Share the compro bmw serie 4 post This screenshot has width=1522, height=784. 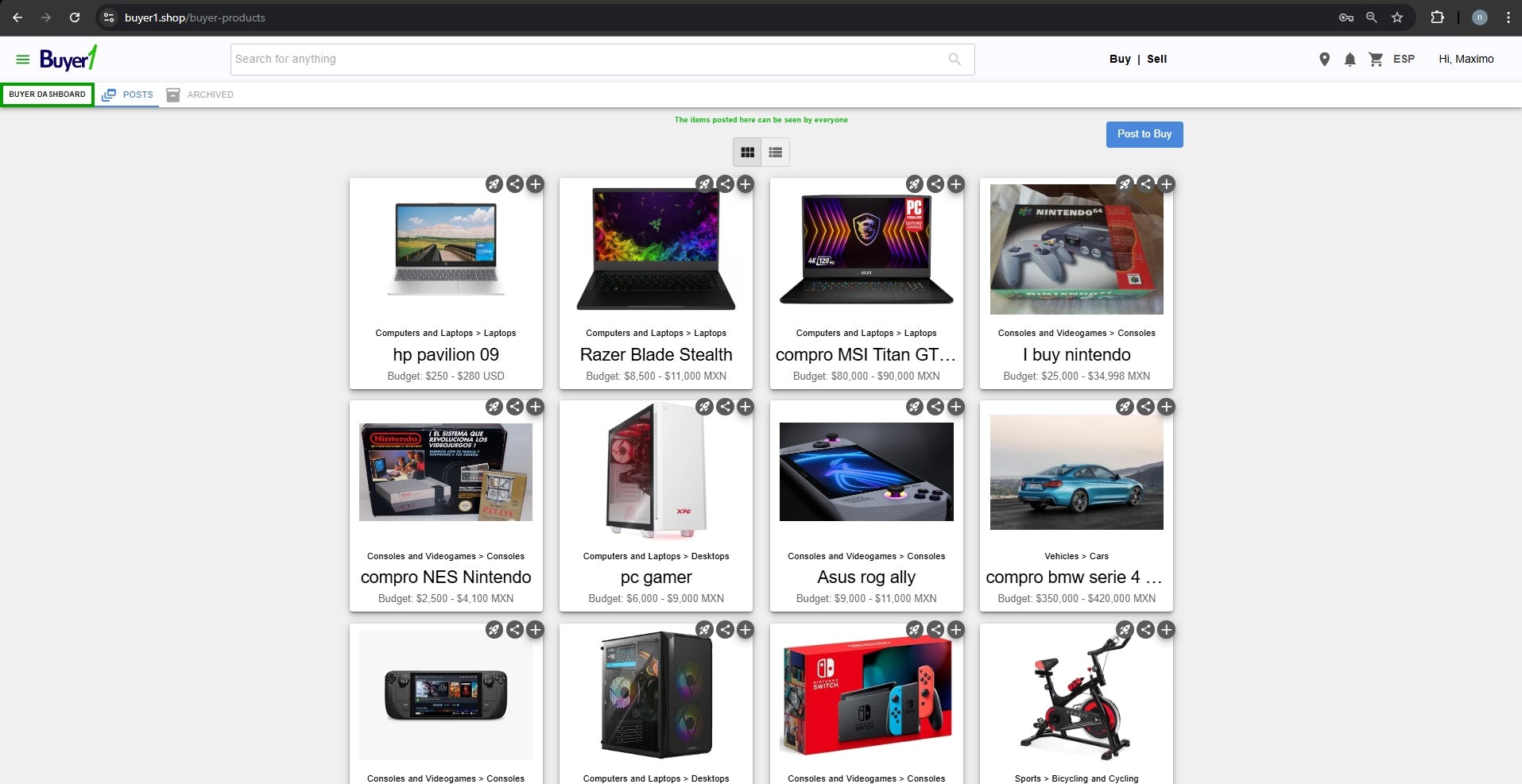[1145, 407]
